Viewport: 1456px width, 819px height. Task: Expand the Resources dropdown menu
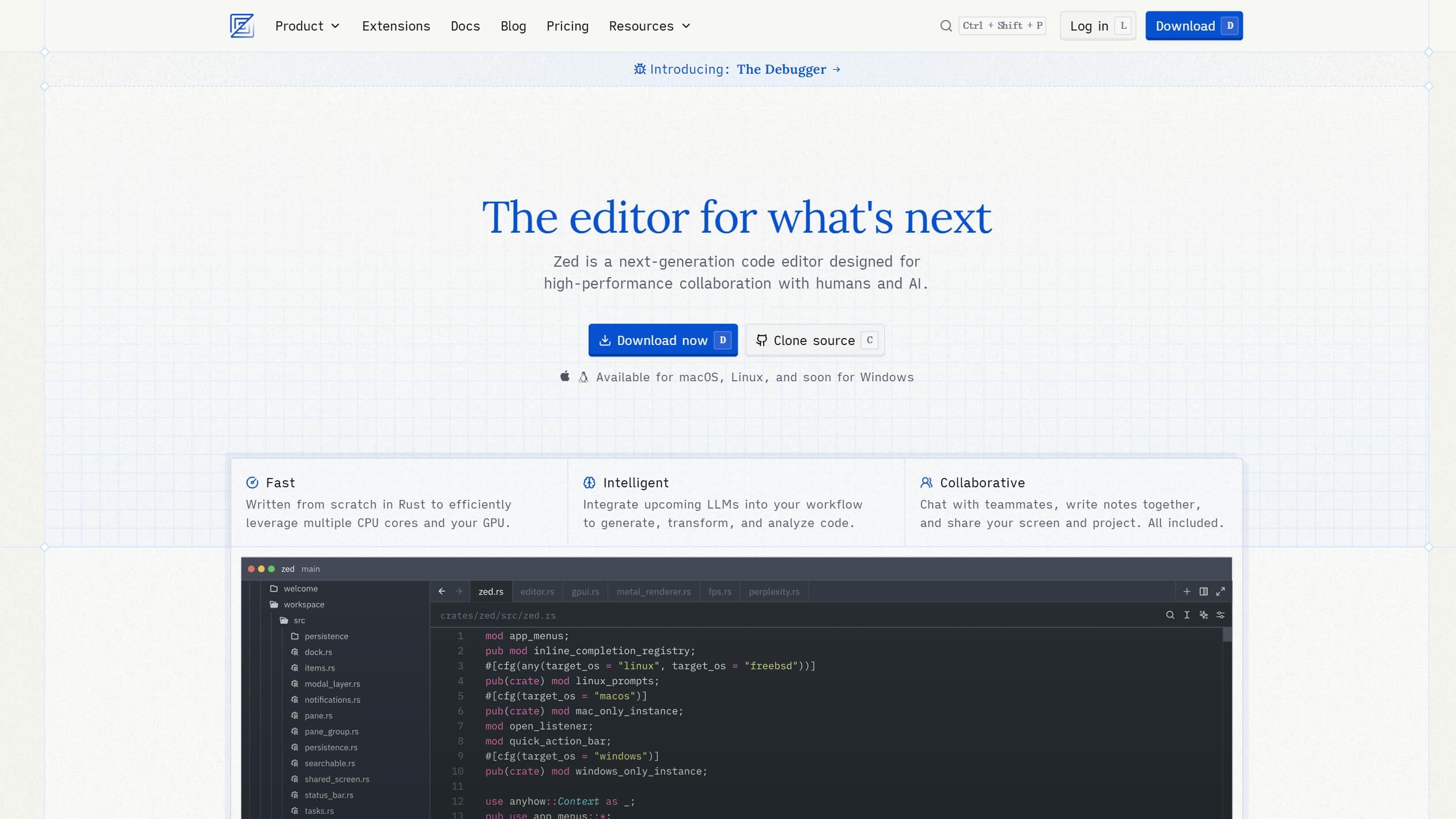[x=650, y=26]
